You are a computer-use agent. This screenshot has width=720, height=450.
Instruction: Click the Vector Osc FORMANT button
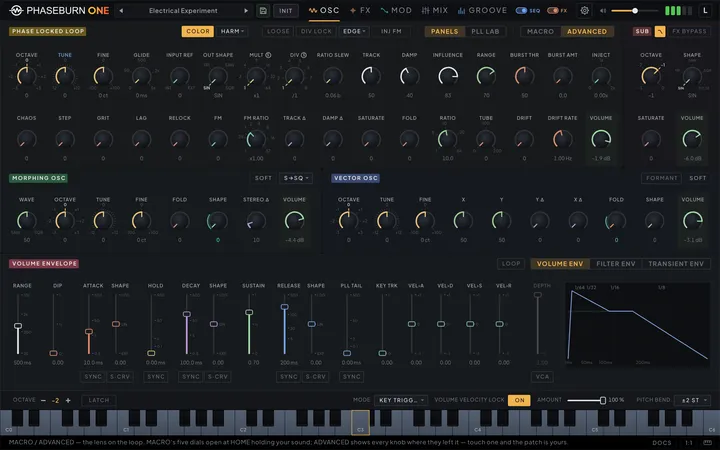(661, 178)
